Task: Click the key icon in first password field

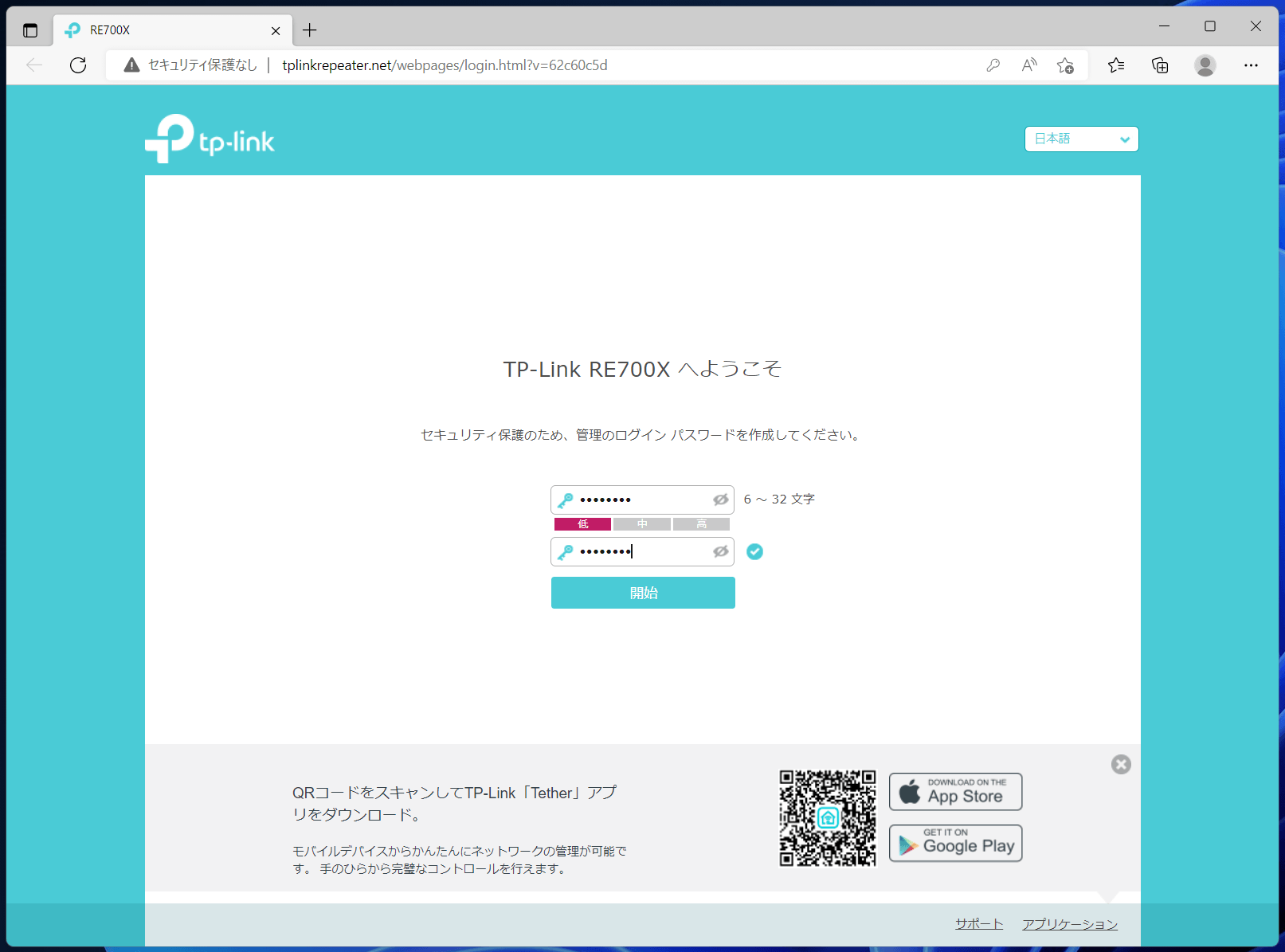Action: [x=565, y=500]
